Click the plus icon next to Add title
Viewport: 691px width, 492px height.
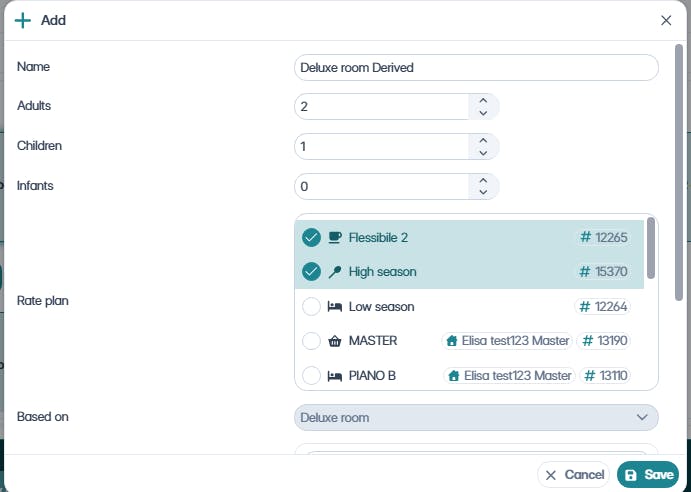[23, 20]
